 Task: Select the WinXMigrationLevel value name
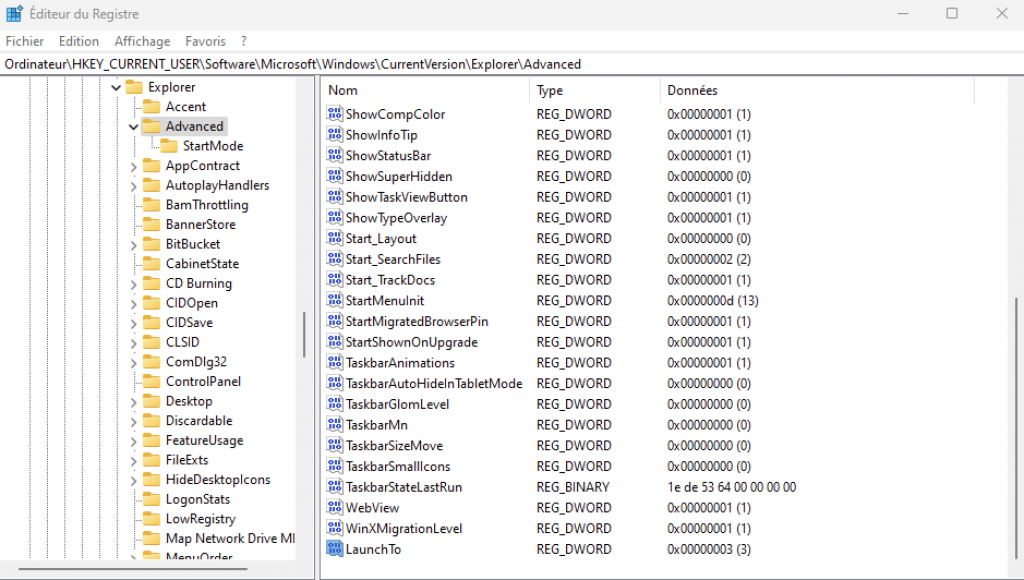pyautogui.click(x=404, y=528)
